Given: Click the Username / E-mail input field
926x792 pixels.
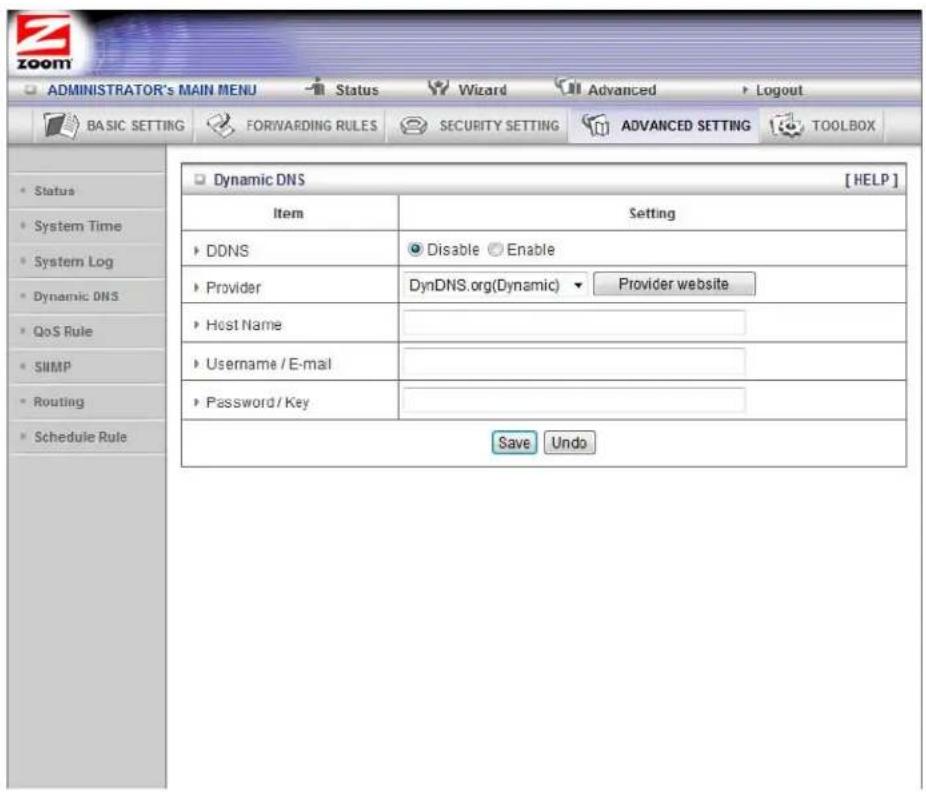Looking at the screenshot, I should 574,361.
